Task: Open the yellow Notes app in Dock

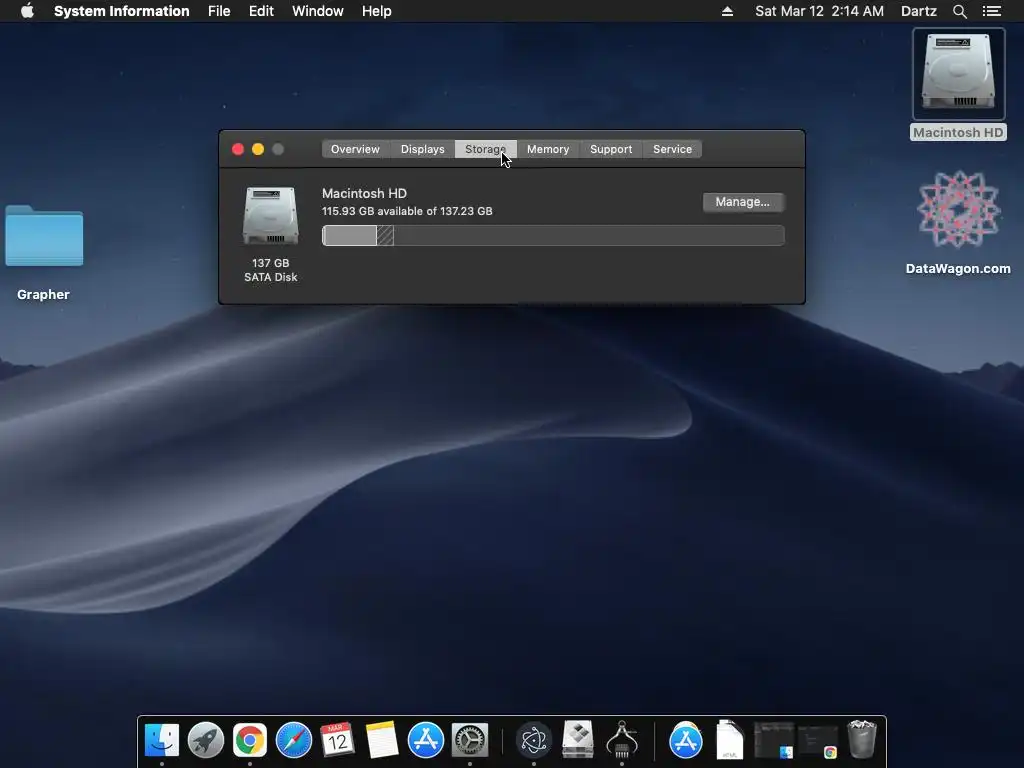Action: pos(381,740)
